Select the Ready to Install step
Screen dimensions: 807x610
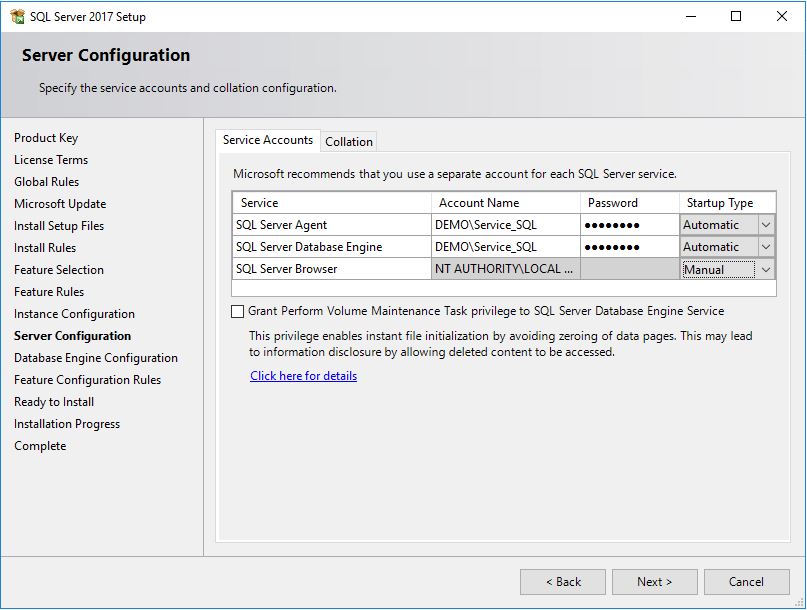click(53, 401)
